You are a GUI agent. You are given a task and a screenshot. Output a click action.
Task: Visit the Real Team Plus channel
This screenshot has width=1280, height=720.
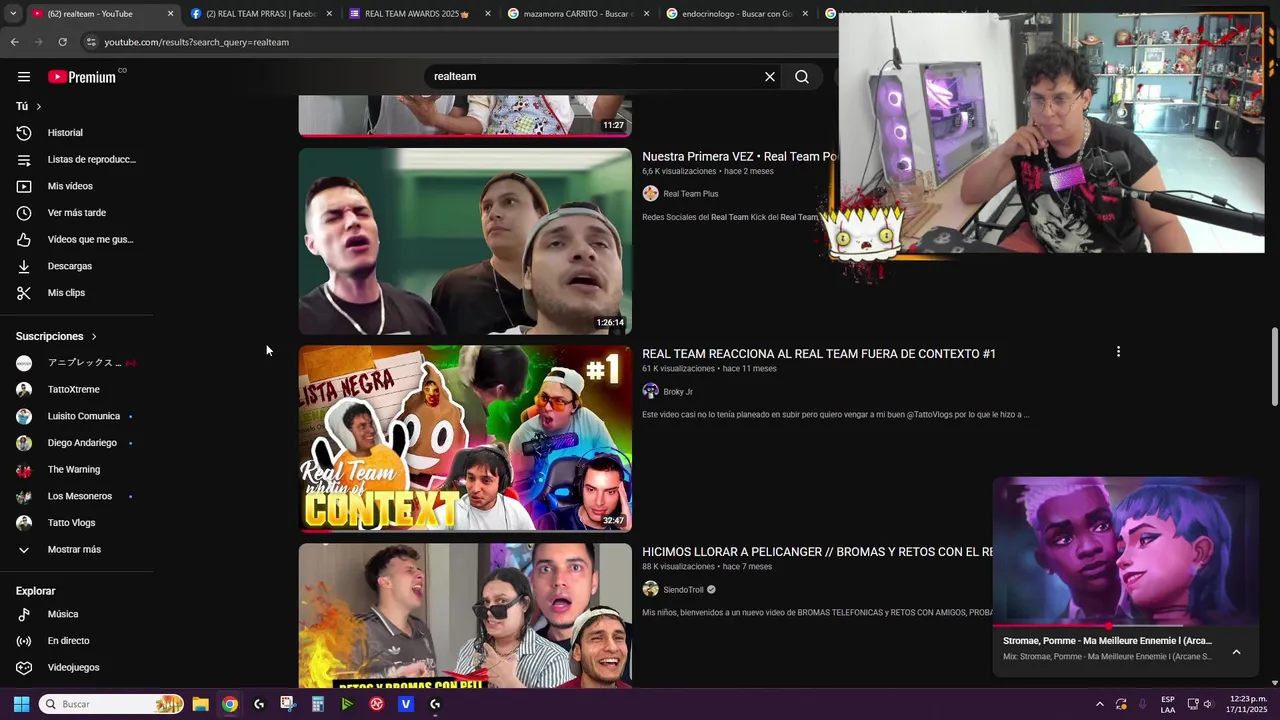(x=690, y=194)
